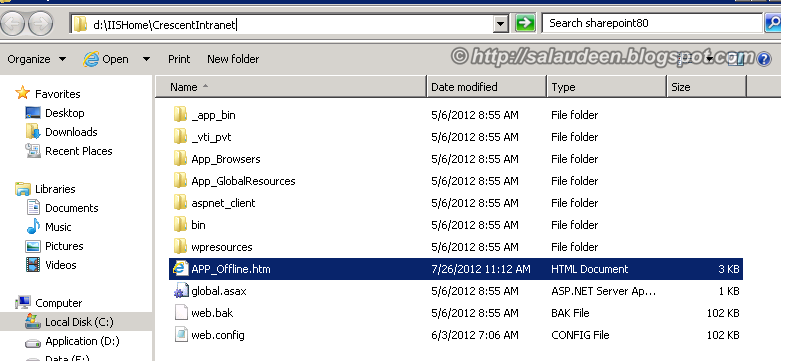The height and width of the screenshot is (361, 785).
Task: Click the web.config file icon
Action: [180, 335]
